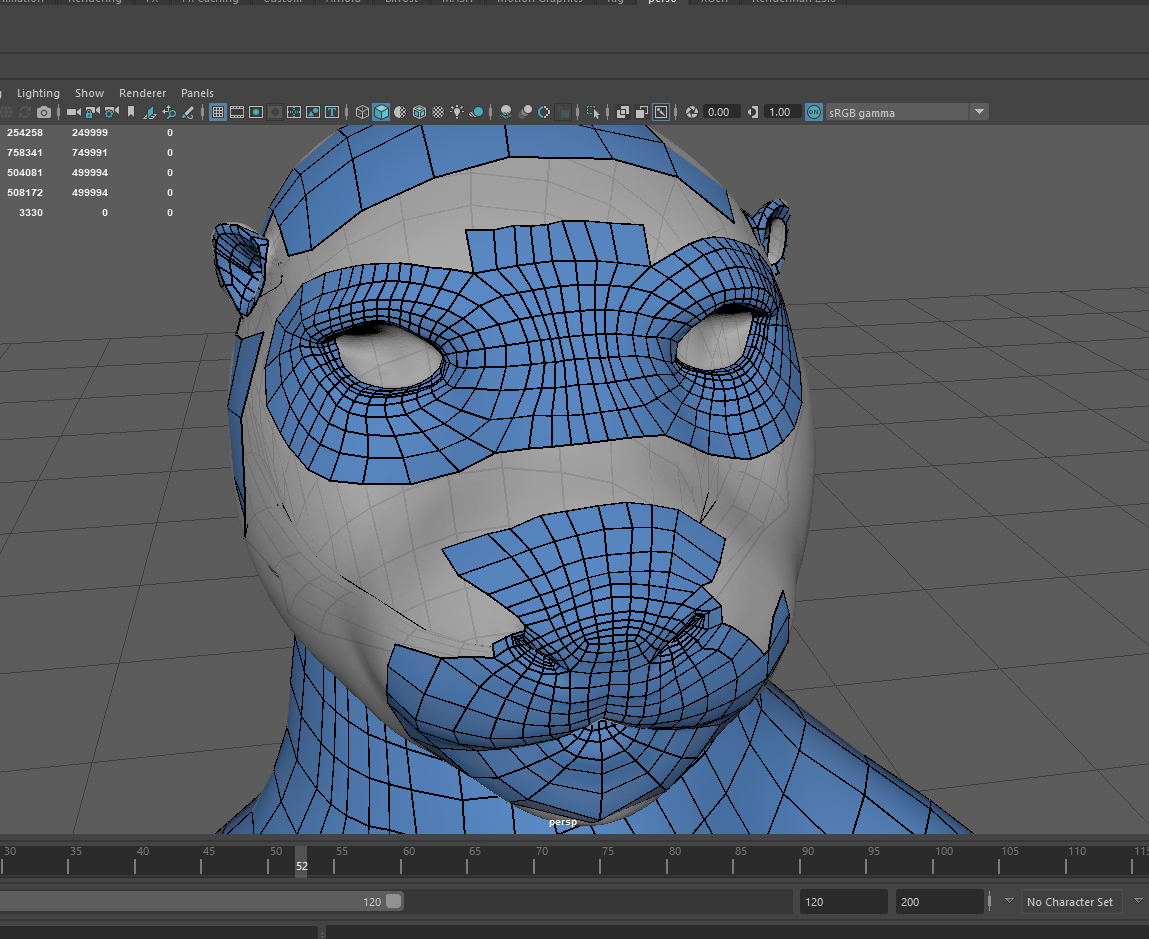Expand the arrow left of No Character Set
Viewport: 1149px width, 939px height.
tap(1008, 901)
